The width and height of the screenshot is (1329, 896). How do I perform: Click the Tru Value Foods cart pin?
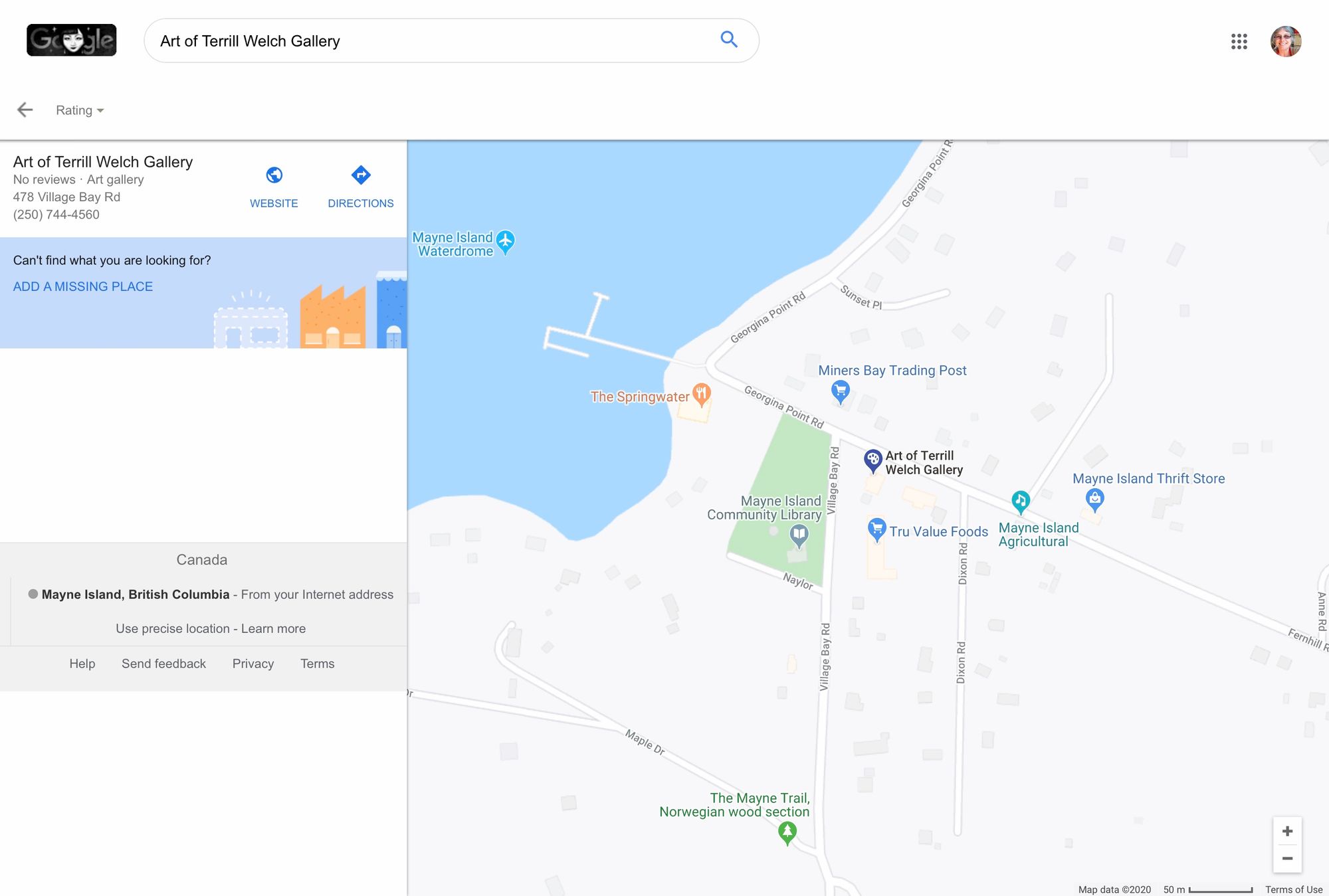pyautogui.click(x=877, y=530)
